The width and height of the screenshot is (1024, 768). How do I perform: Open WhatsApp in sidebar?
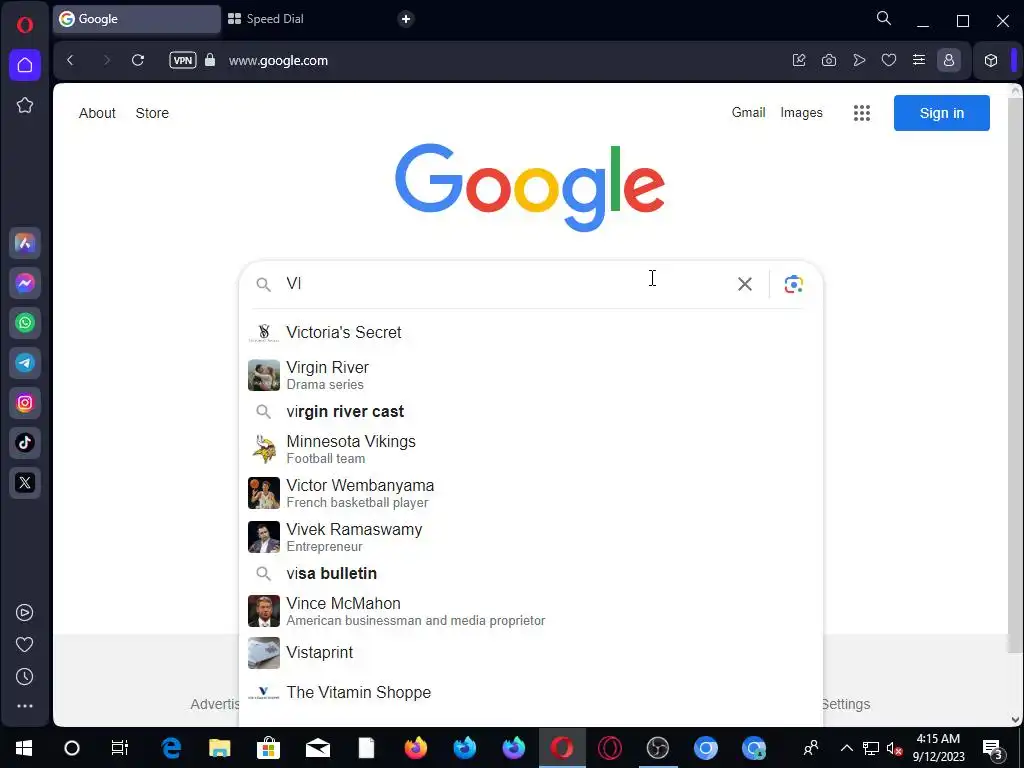[x=25, y=323]
